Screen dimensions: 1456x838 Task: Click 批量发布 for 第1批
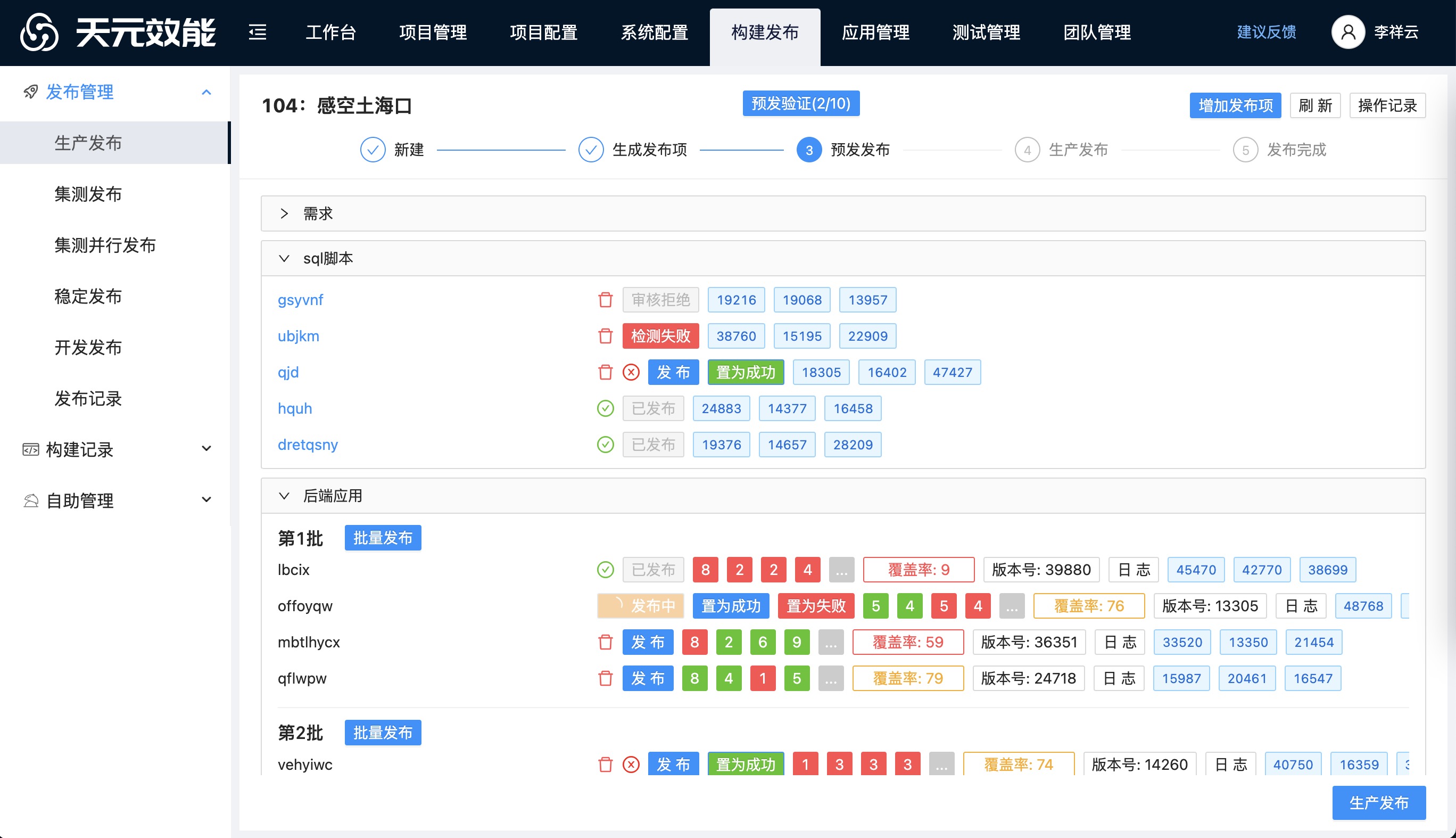383,538
